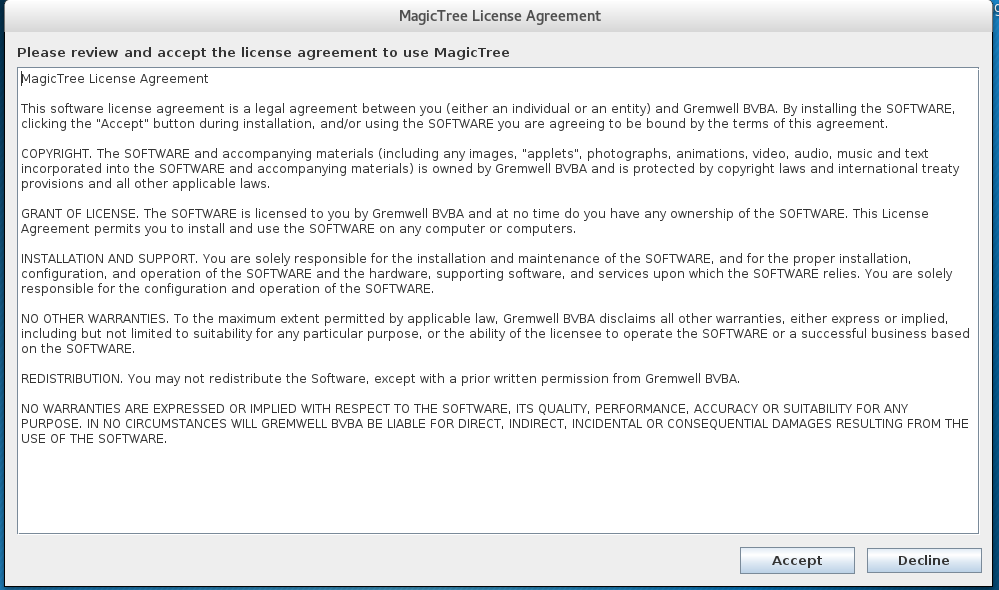
Task: Click 'USE OF THE SOFTWARE.' last line
Action: [94, 438]
